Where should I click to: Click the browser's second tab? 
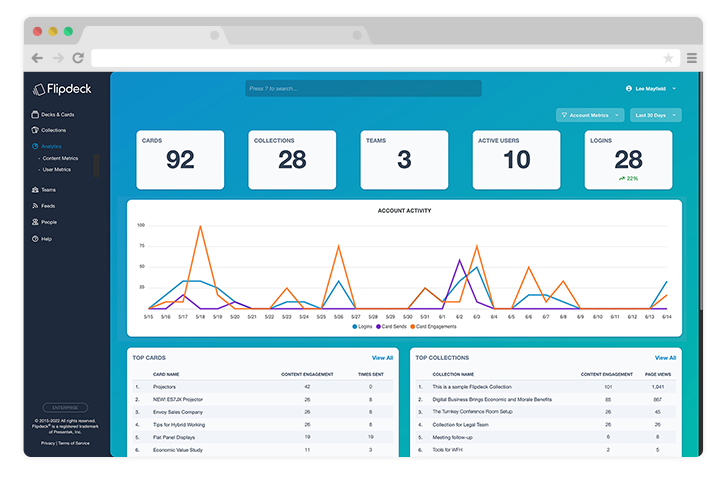296,35
